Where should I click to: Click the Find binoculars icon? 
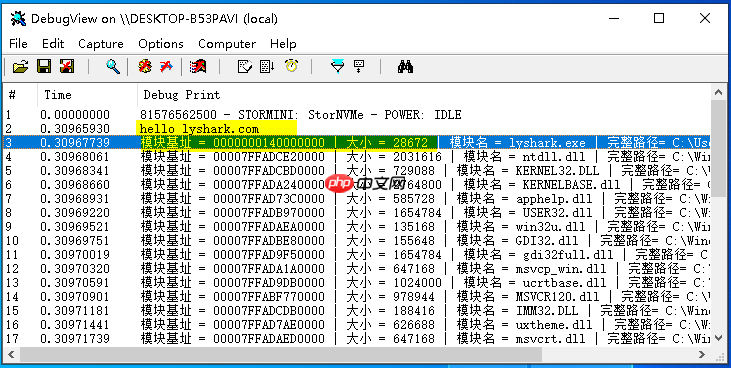point(405,67)
